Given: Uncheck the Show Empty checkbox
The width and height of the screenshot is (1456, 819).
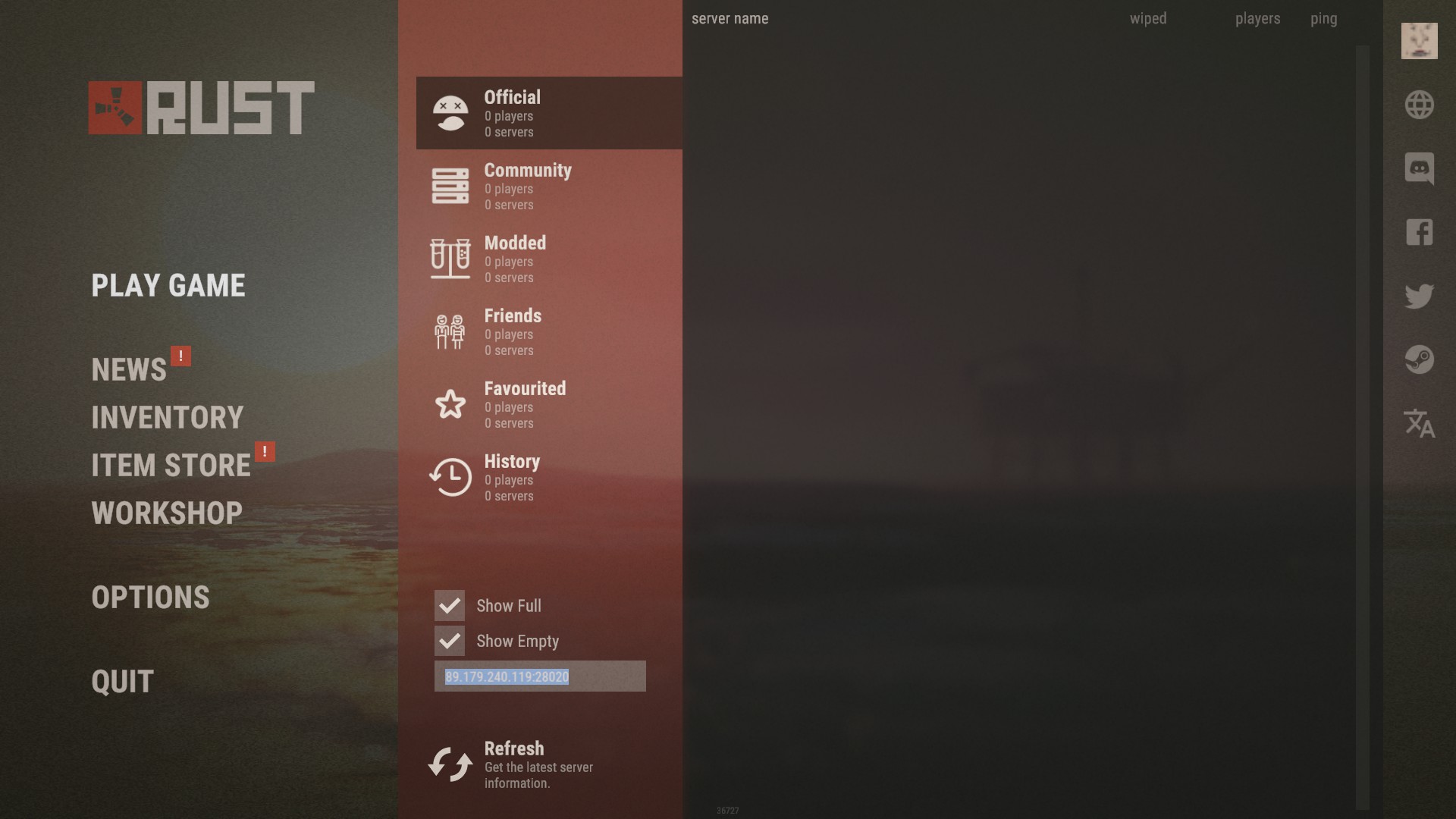Looking at the screenshot, I should tap(450, 641).
